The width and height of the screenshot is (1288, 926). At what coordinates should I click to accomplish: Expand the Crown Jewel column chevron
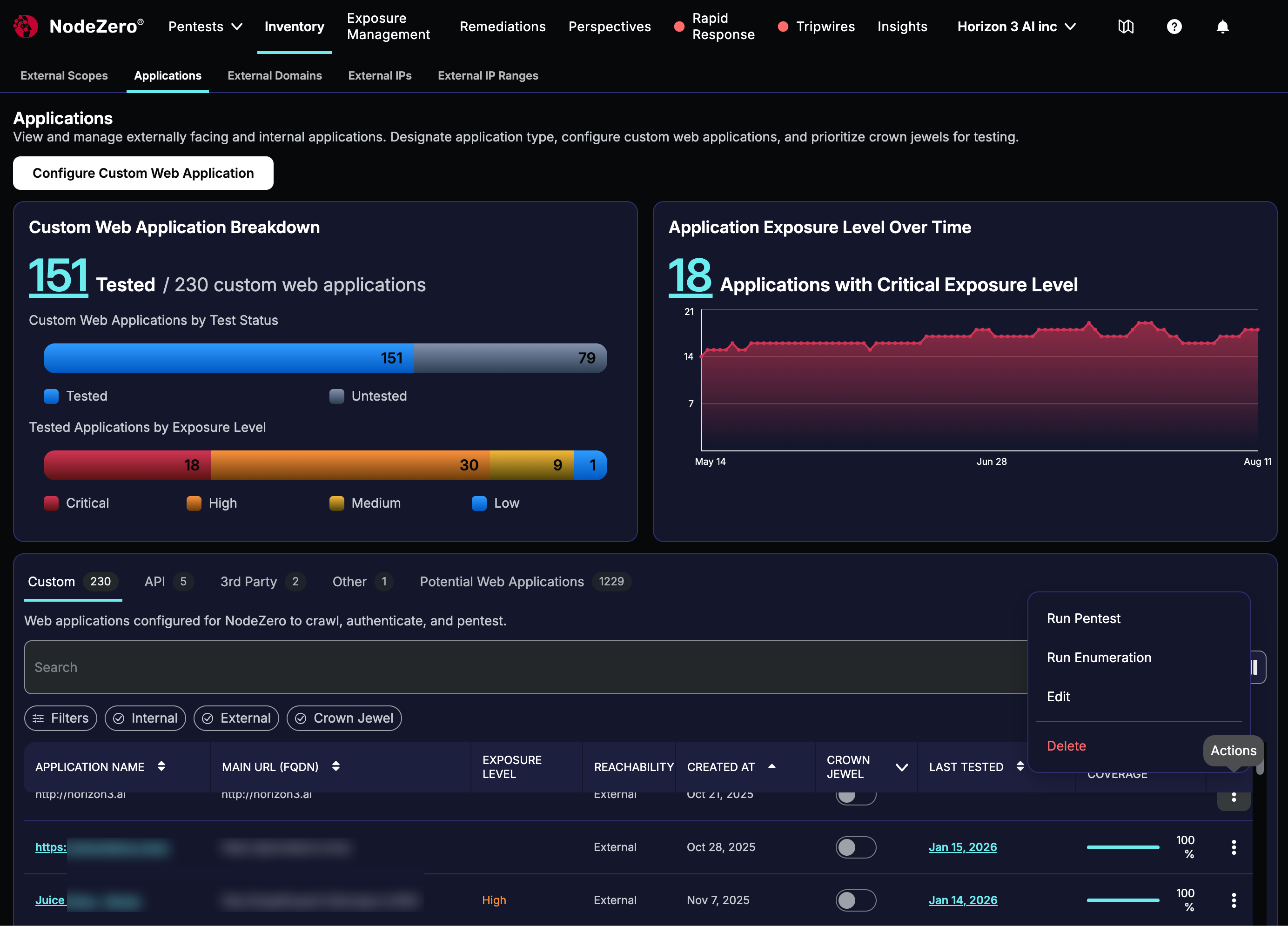point(901,767)
